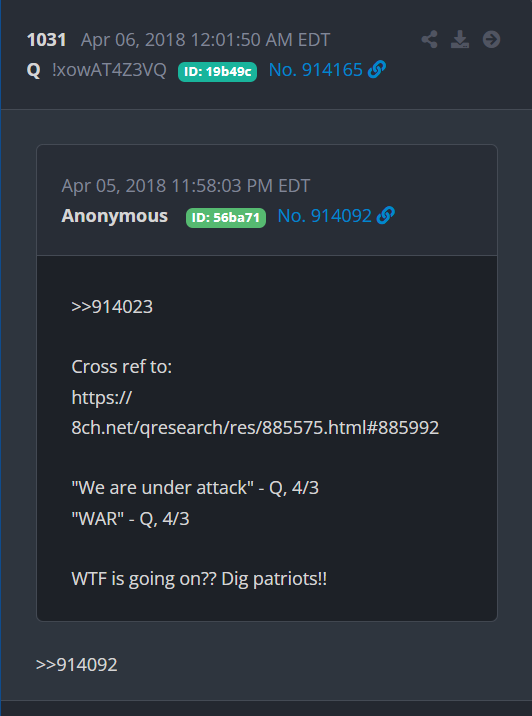Click chain link icon beside No. 914092
Viewport: 532px width, 716px height.
coord(386,216)
